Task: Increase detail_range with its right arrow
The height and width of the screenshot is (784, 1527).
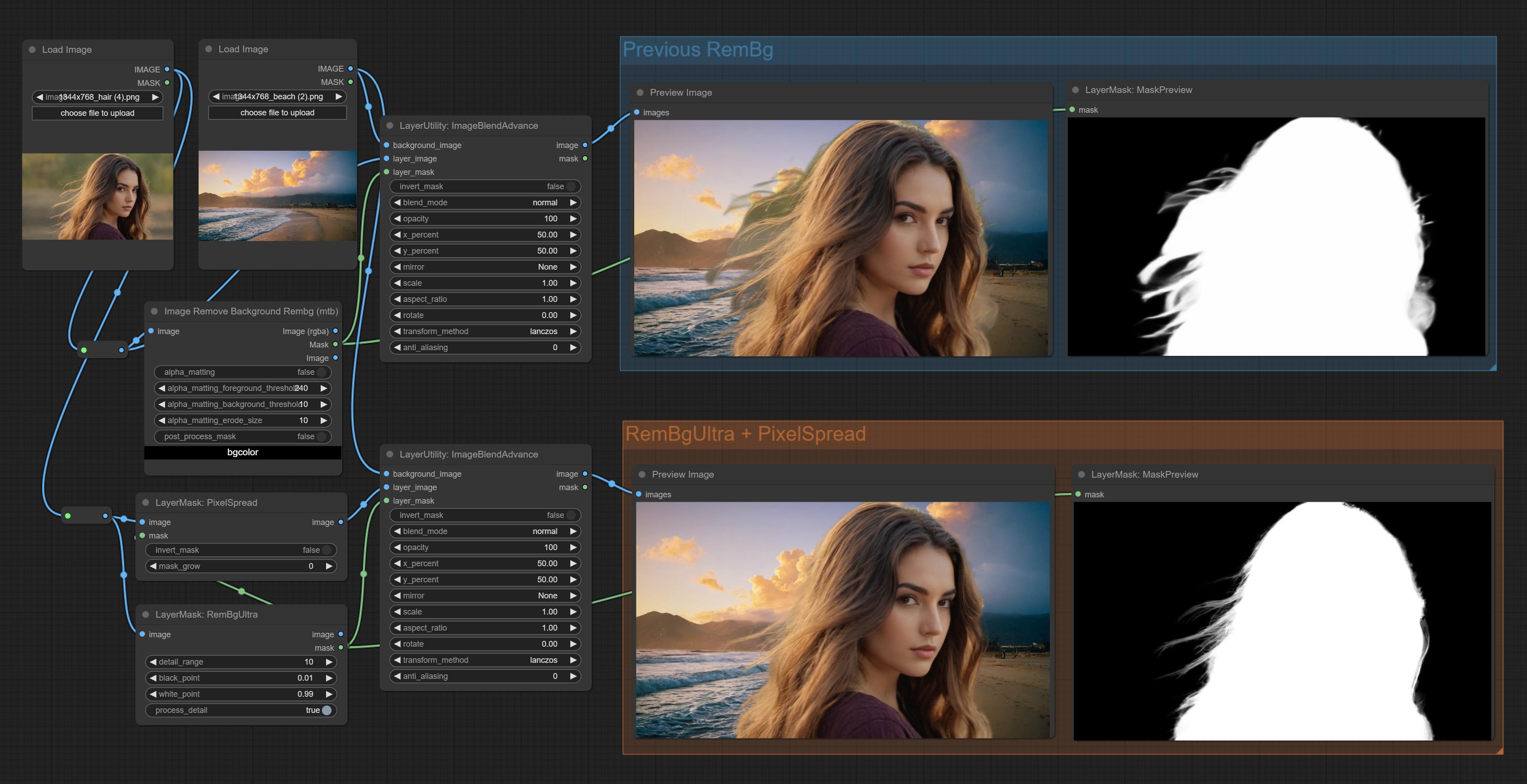Action: [x=328, y=662]
